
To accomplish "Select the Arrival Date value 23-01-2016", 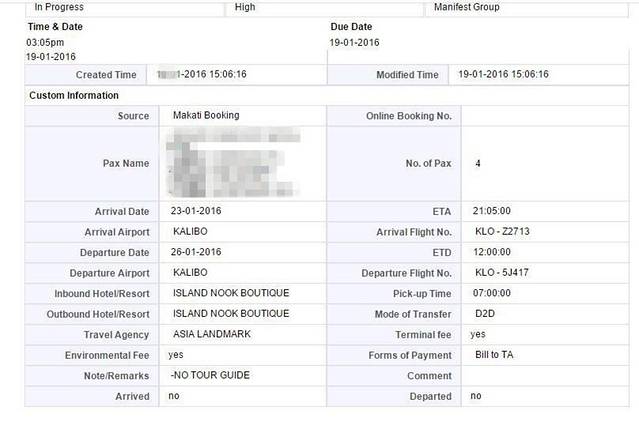I will (197, 211).
